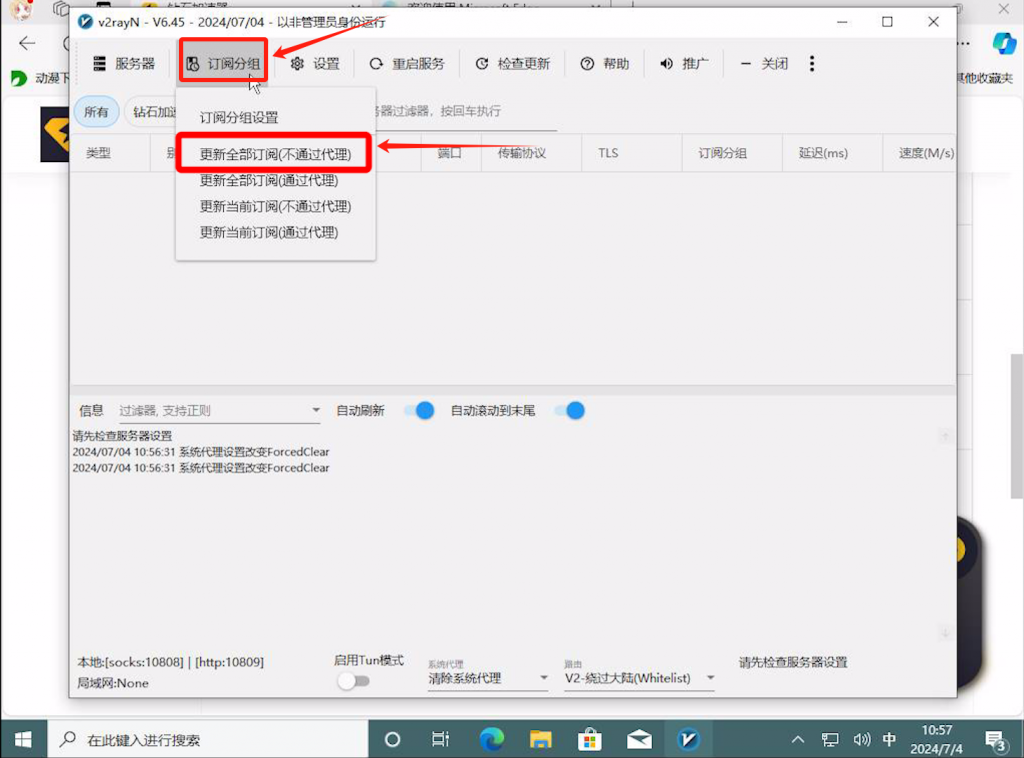This screenshot has width=1024, height=758.
Task: Minimize the v2rayN window
Action: coord(842,22)
